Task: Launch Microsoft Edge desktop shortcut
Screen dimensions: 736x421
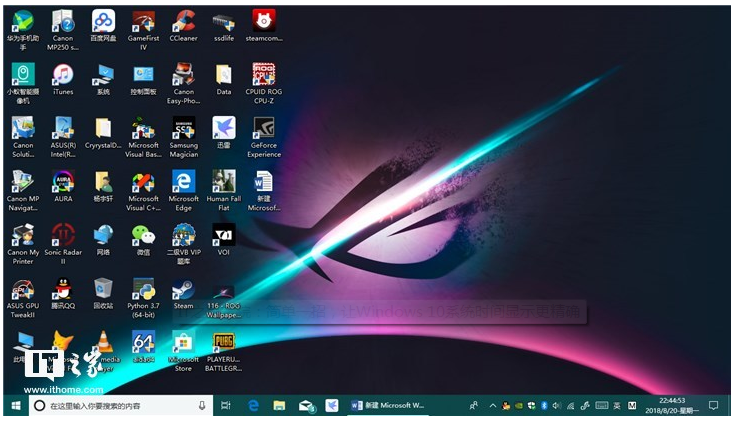Action: [x=184, y=191]
